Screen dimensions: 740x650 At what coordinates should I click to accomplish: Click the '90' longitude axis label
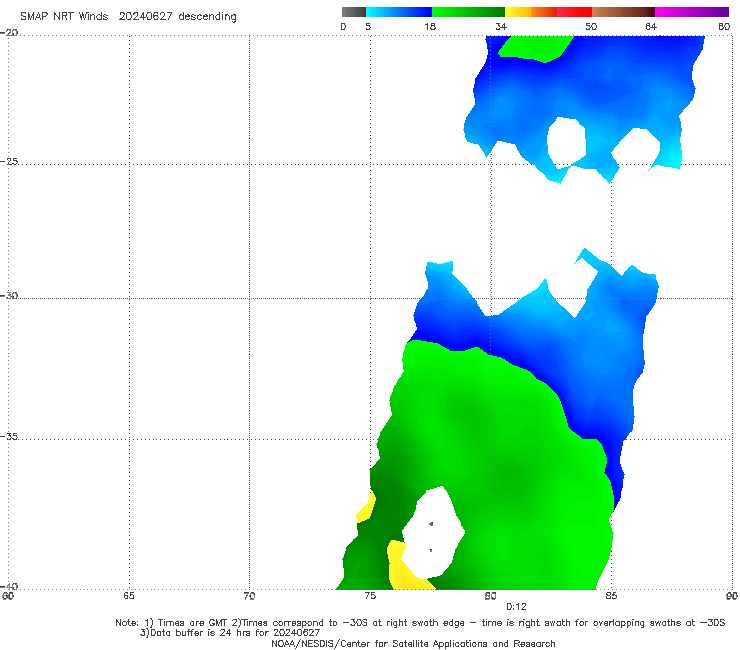(732, 596)
